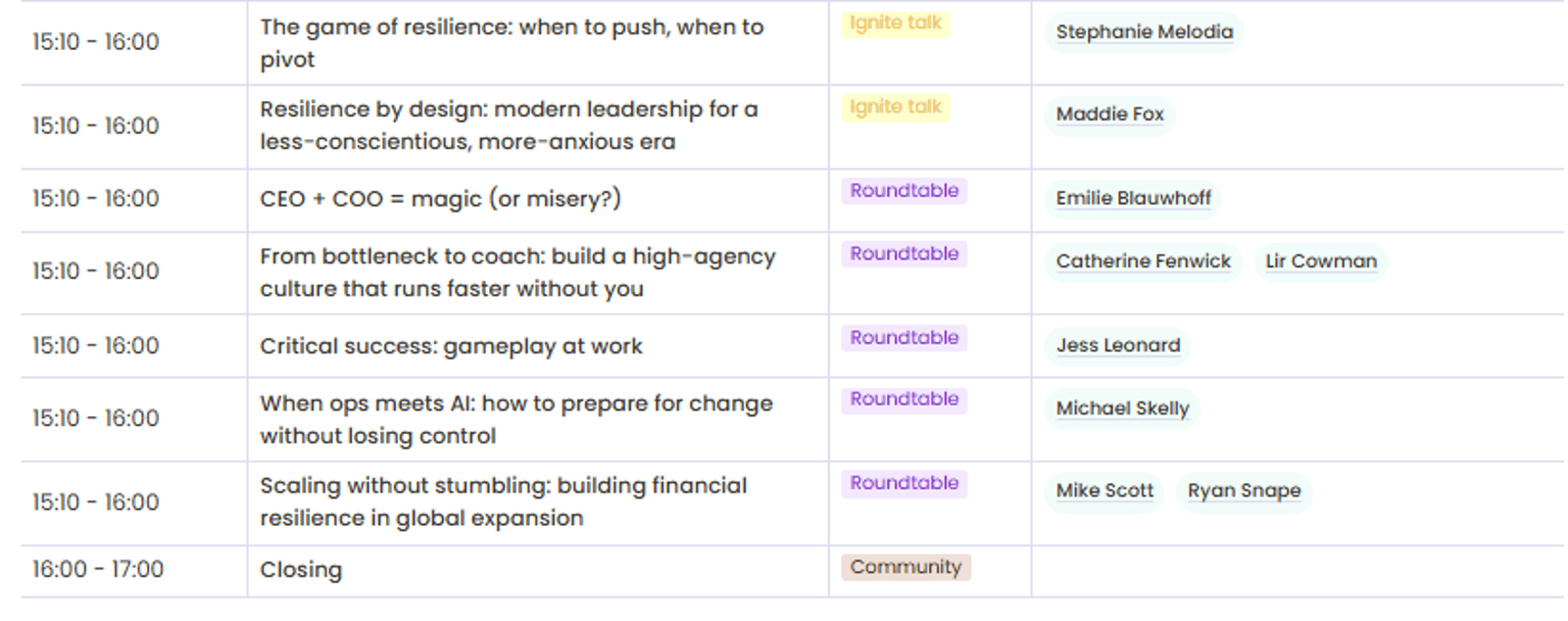Select Catherine Fenwick speaker chip
This screenshot has height=621, width=1568.
1143,262
